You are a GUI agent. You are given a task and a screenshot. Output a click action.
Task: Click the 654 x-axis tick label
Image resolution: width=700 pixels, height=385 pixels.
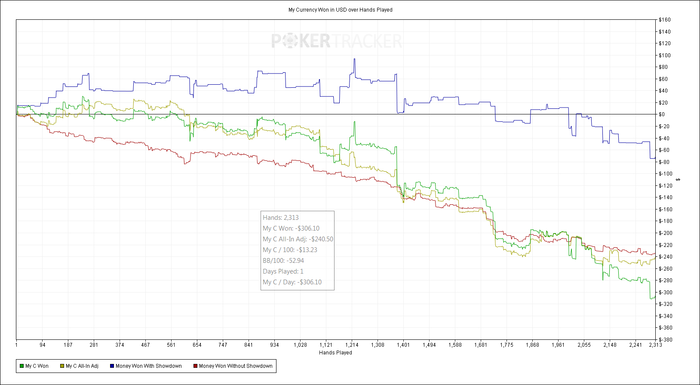[x=197, y=345]
